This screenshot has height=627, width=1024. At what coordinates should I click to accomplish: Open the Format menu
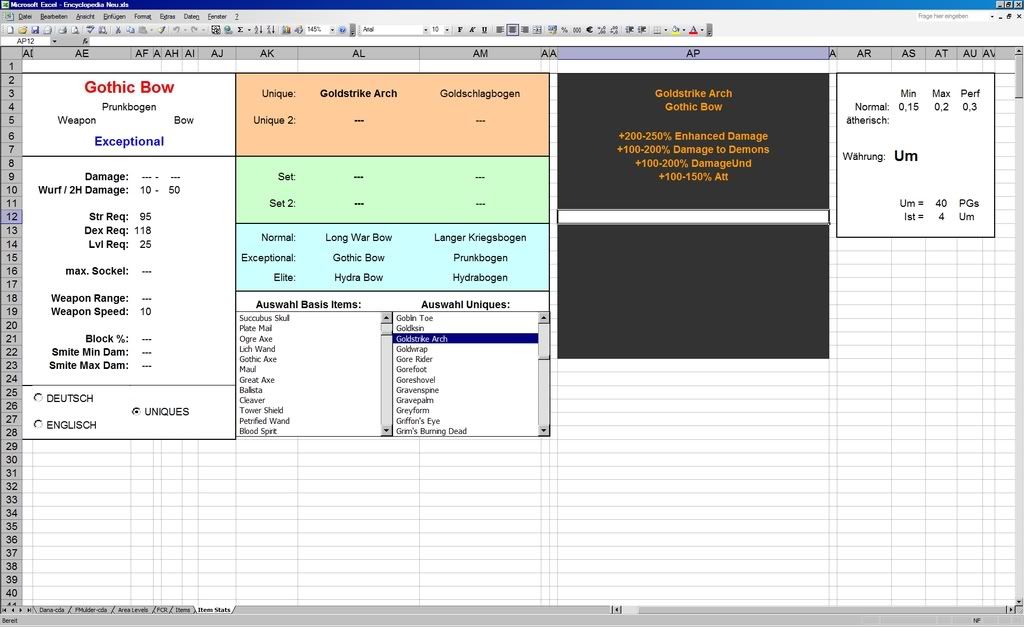(142, 16)
